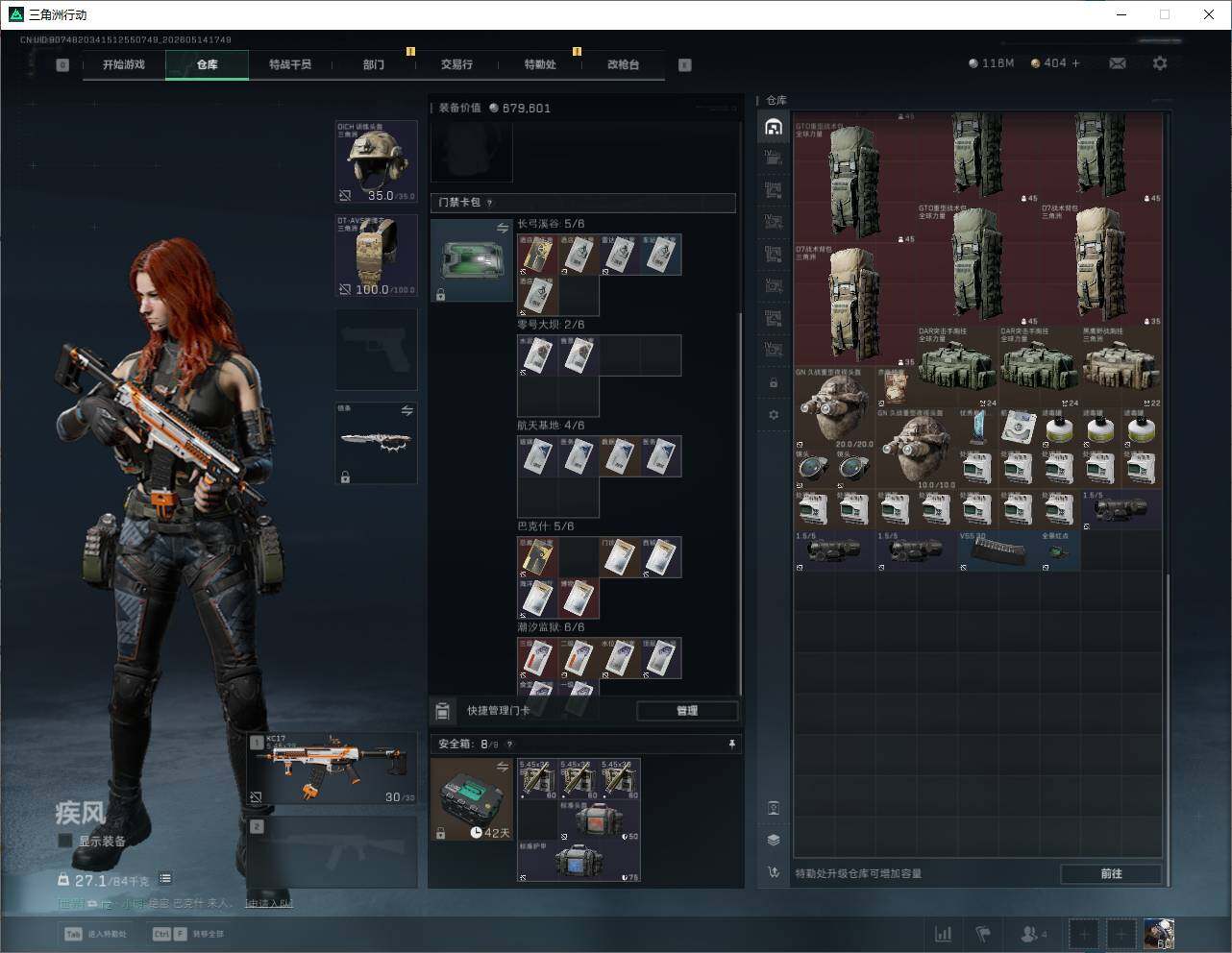Open the mail envelope icon
This screenshot has height=953, width=1232.
click(x=1118, y=63)
